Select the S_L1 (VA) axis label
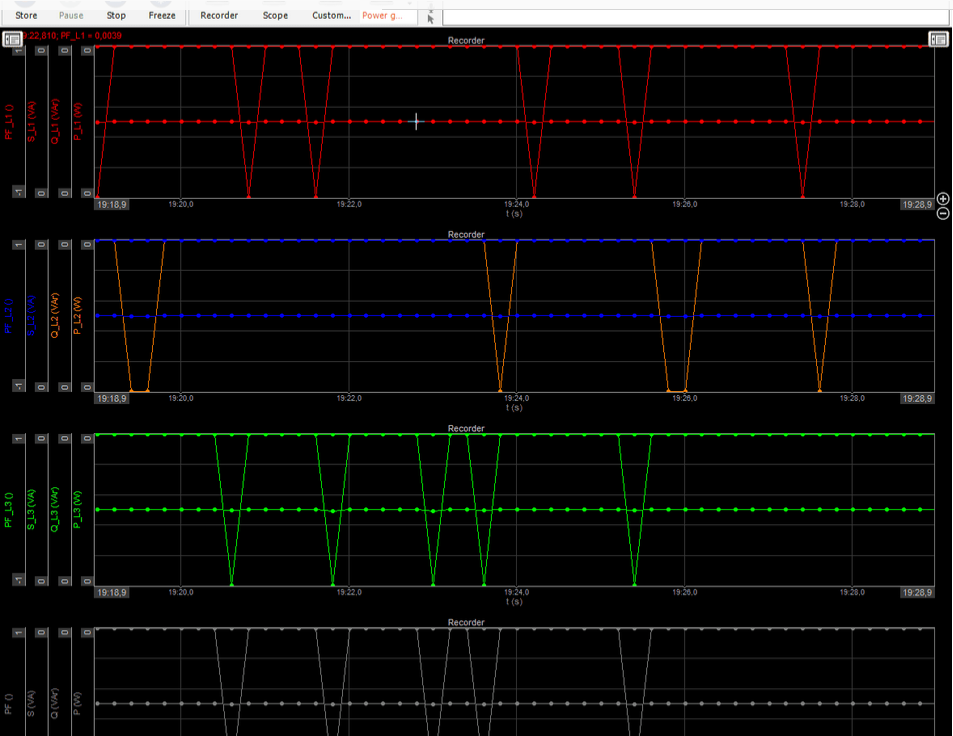The height and width of the screenshot is (736, 953). pos(31,122)
